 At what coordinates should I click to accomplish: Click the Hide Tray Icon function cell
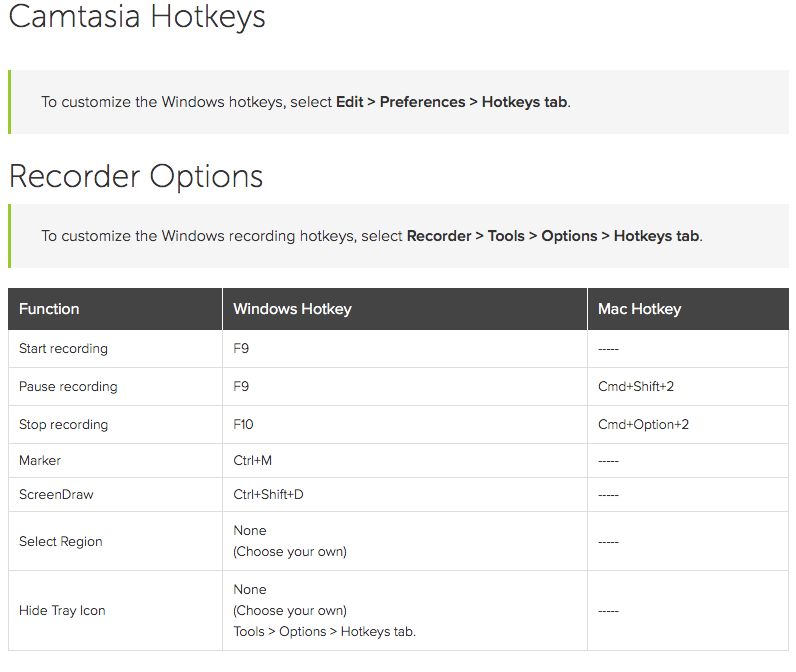click(x=62, y=611)
